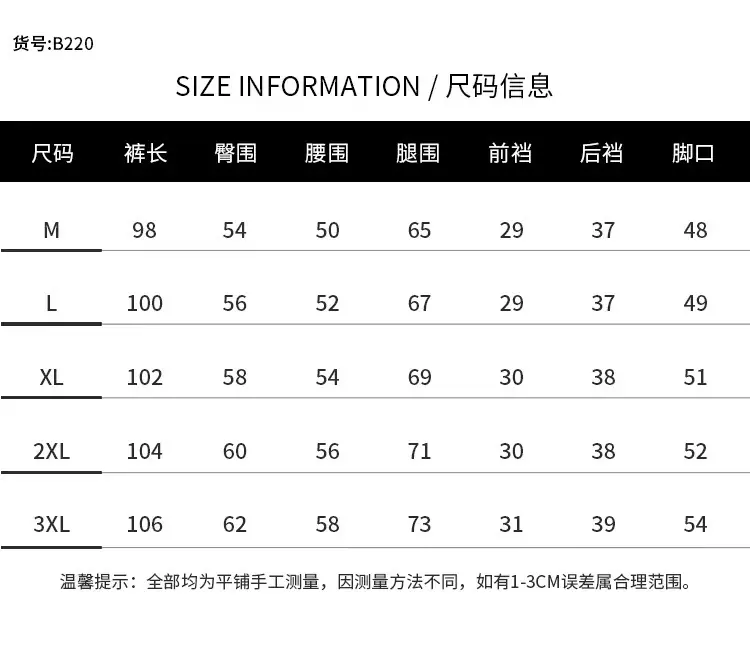Click the 2XL size row label
750x659 pixels.
click(52, 451)
